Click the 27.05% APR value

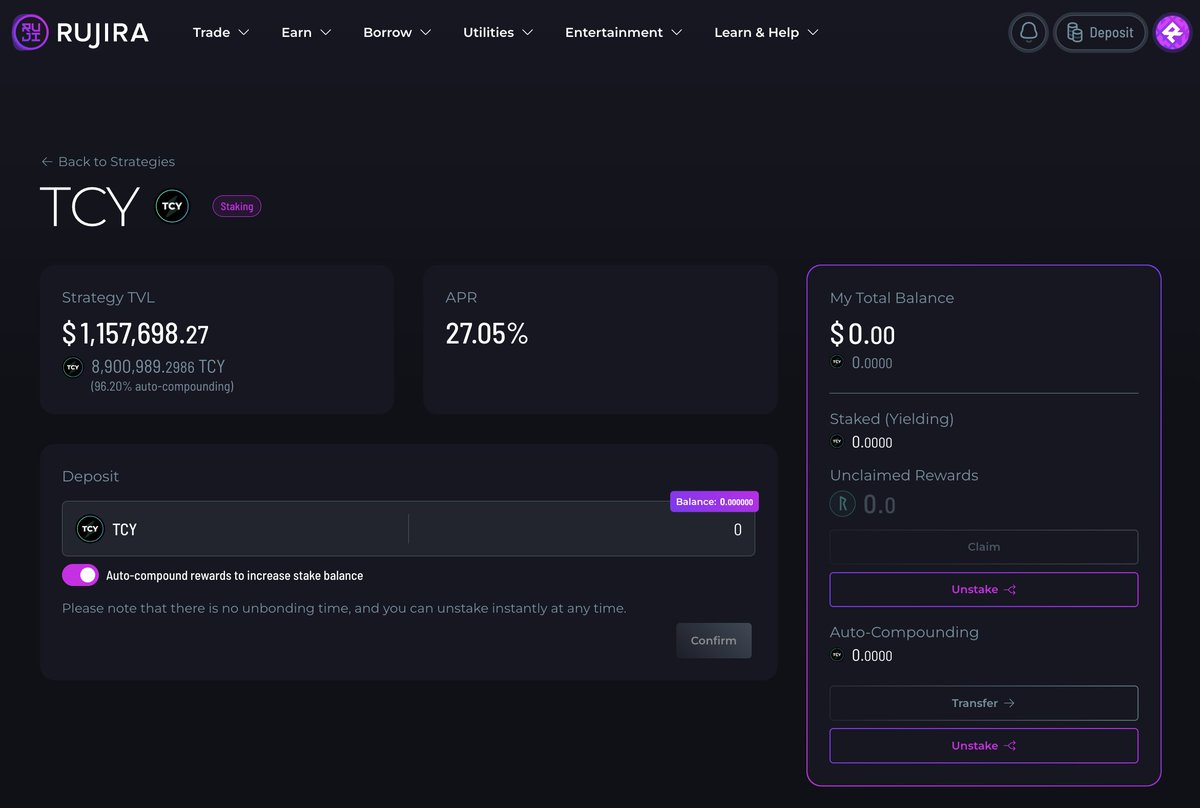[487, 334]
